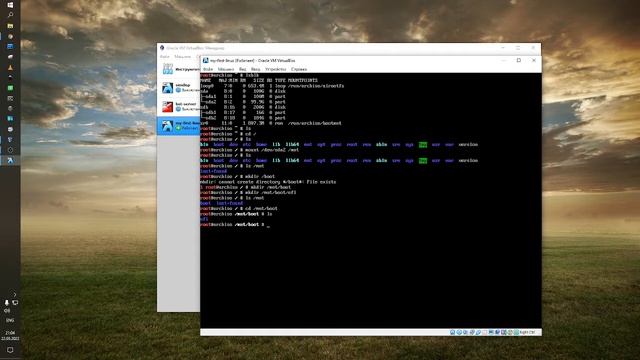Image resolution: width=640 pixels, height=360 pixels.
Task: Click the lsblk MOUNTPOINTS header in terminal
Action: pos(302,80)
